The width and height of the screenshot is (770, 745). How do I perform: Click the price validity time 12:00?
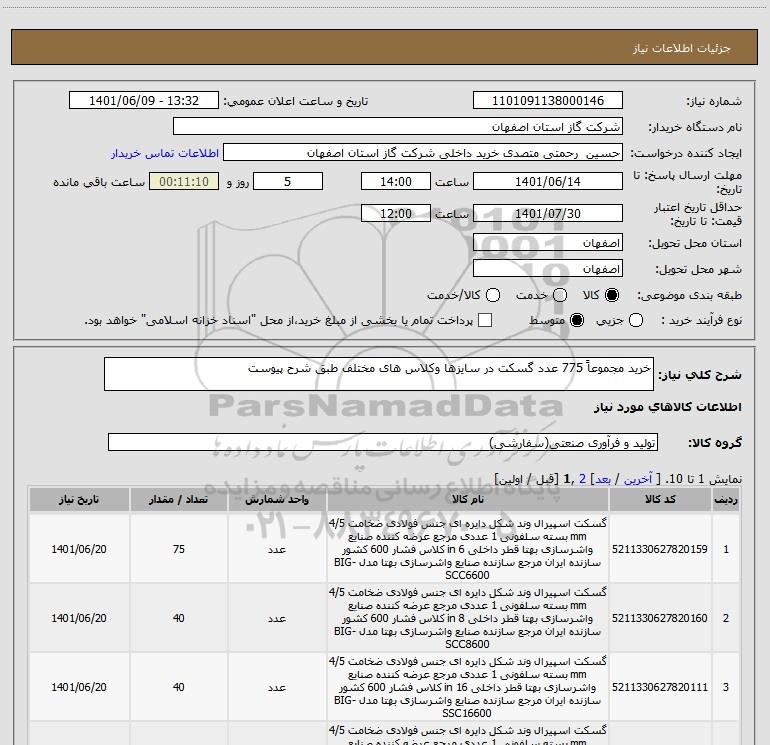[396, 213]
